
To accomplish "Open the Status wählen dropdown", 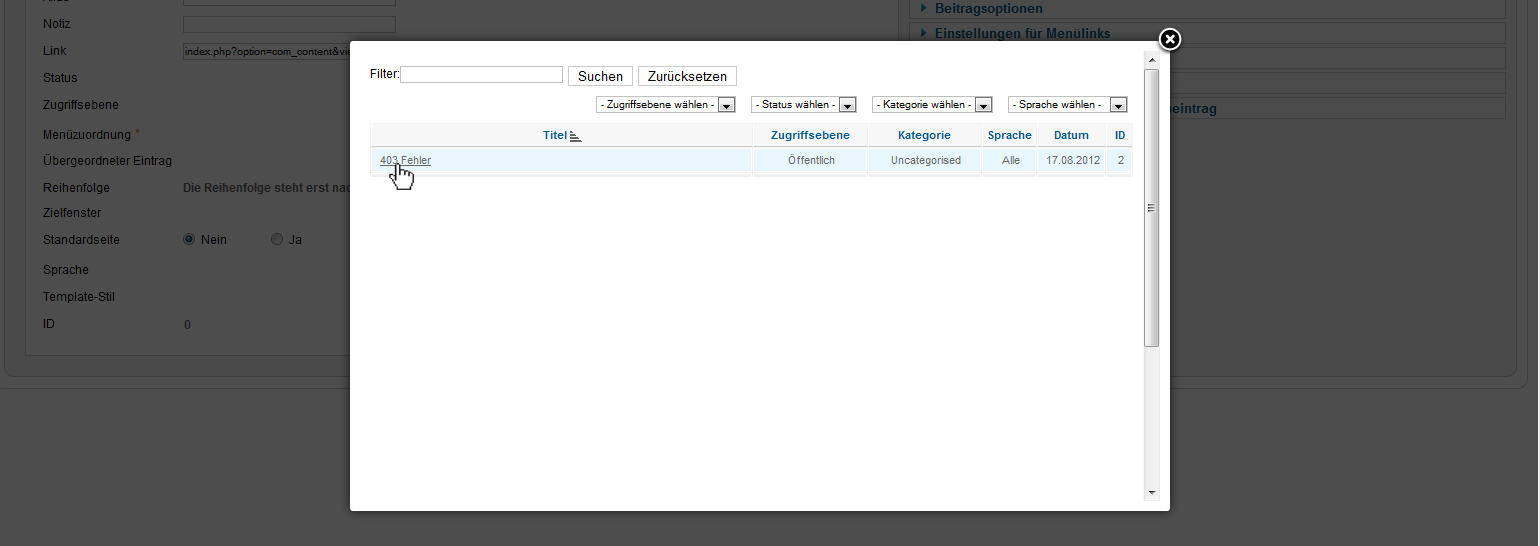I will [804, 105].
